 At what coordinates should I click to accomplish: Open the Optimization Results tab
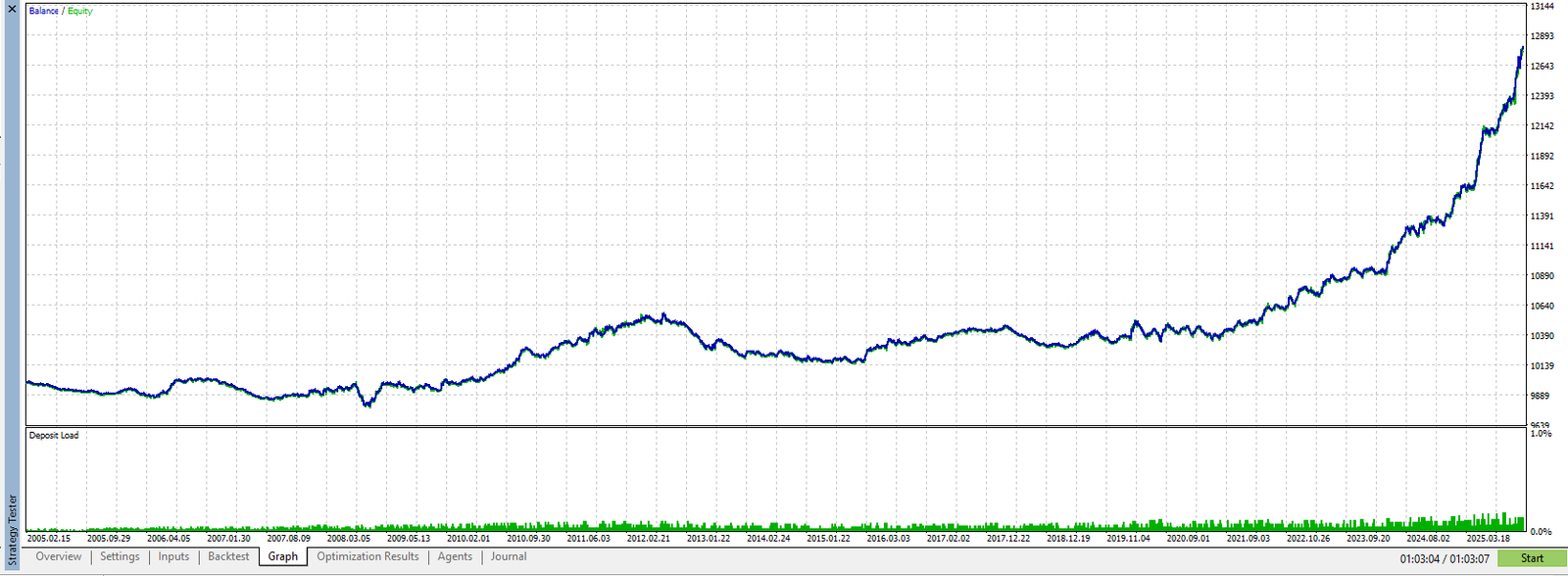[367, 556]
